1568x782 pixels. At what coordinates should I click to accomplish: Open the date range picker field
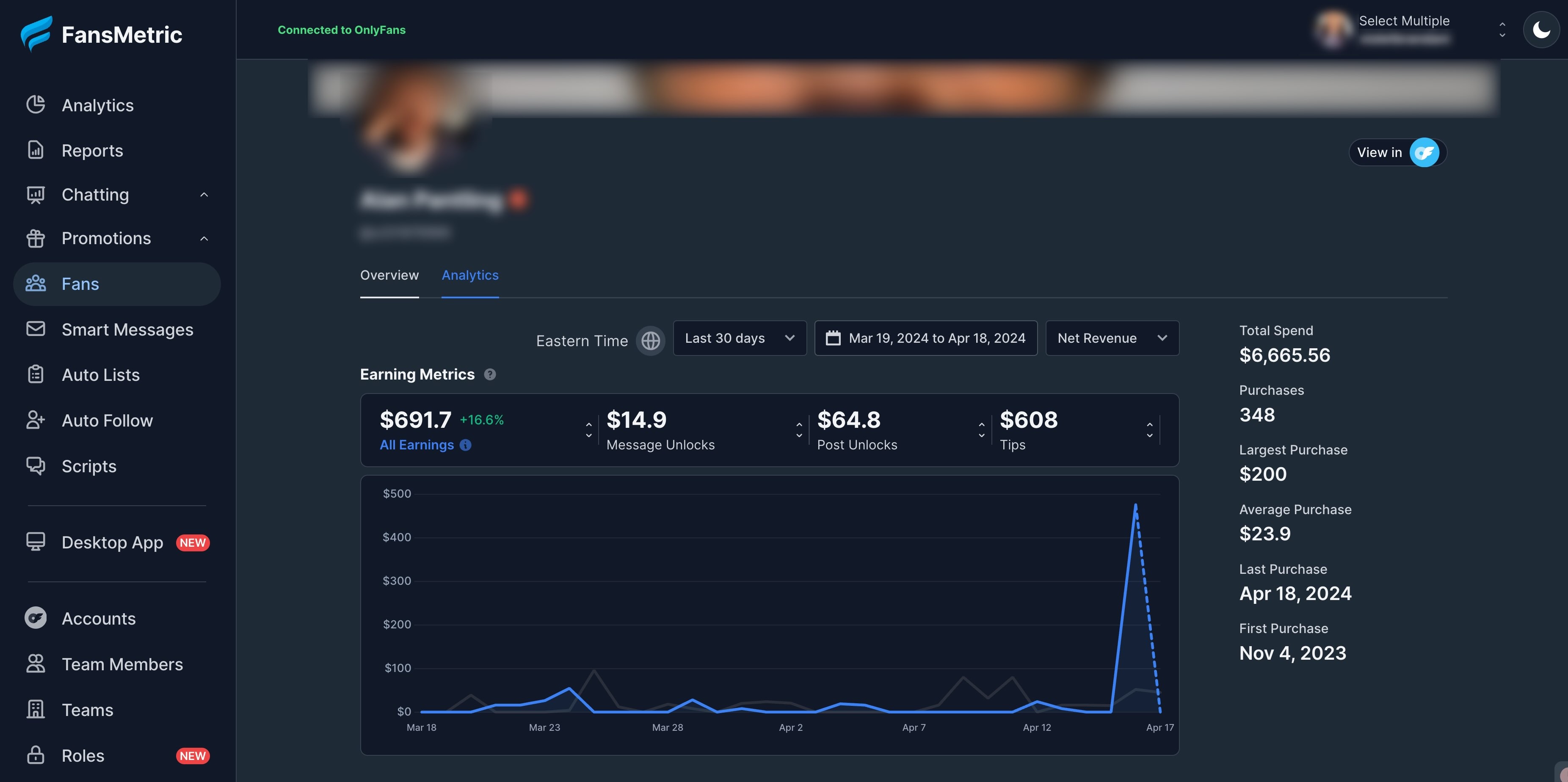[x=926, y=338]
